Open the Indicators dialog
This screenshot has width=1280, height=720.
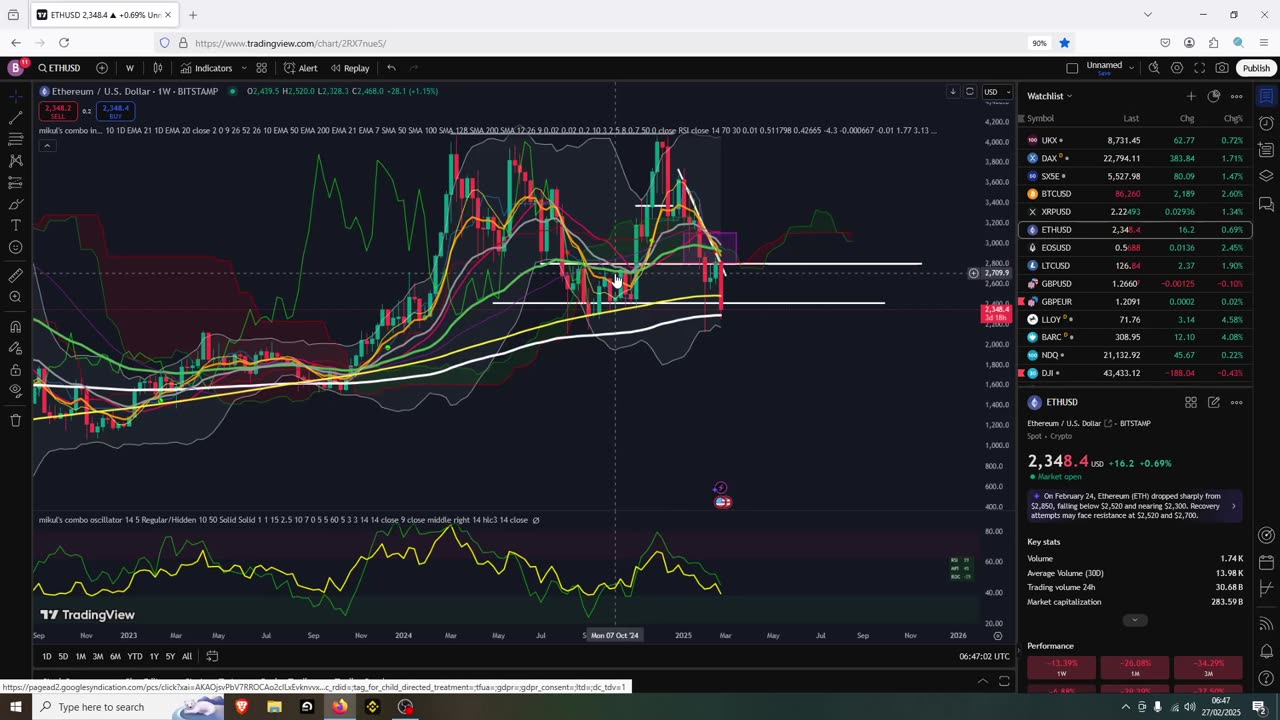coord(207,68)
